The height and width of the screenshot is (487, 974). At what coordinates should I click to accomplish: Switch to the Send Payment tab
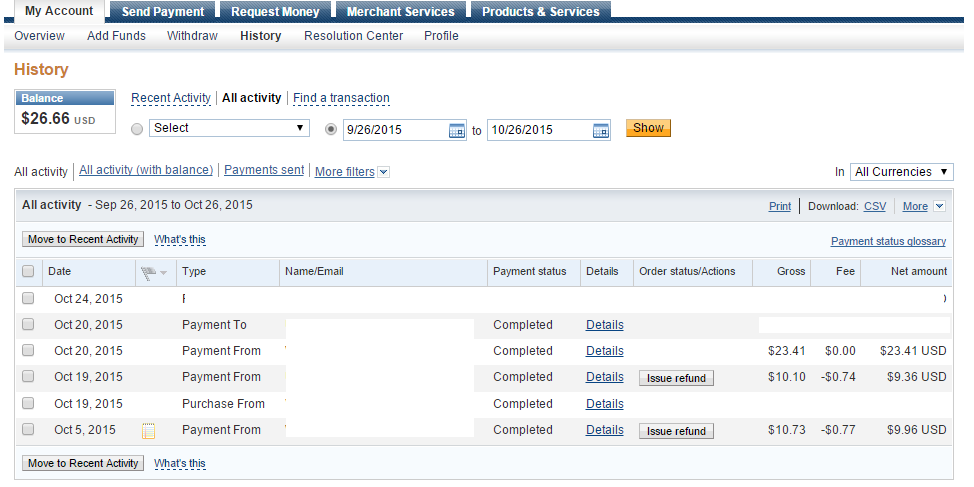[x=163, y=12]
